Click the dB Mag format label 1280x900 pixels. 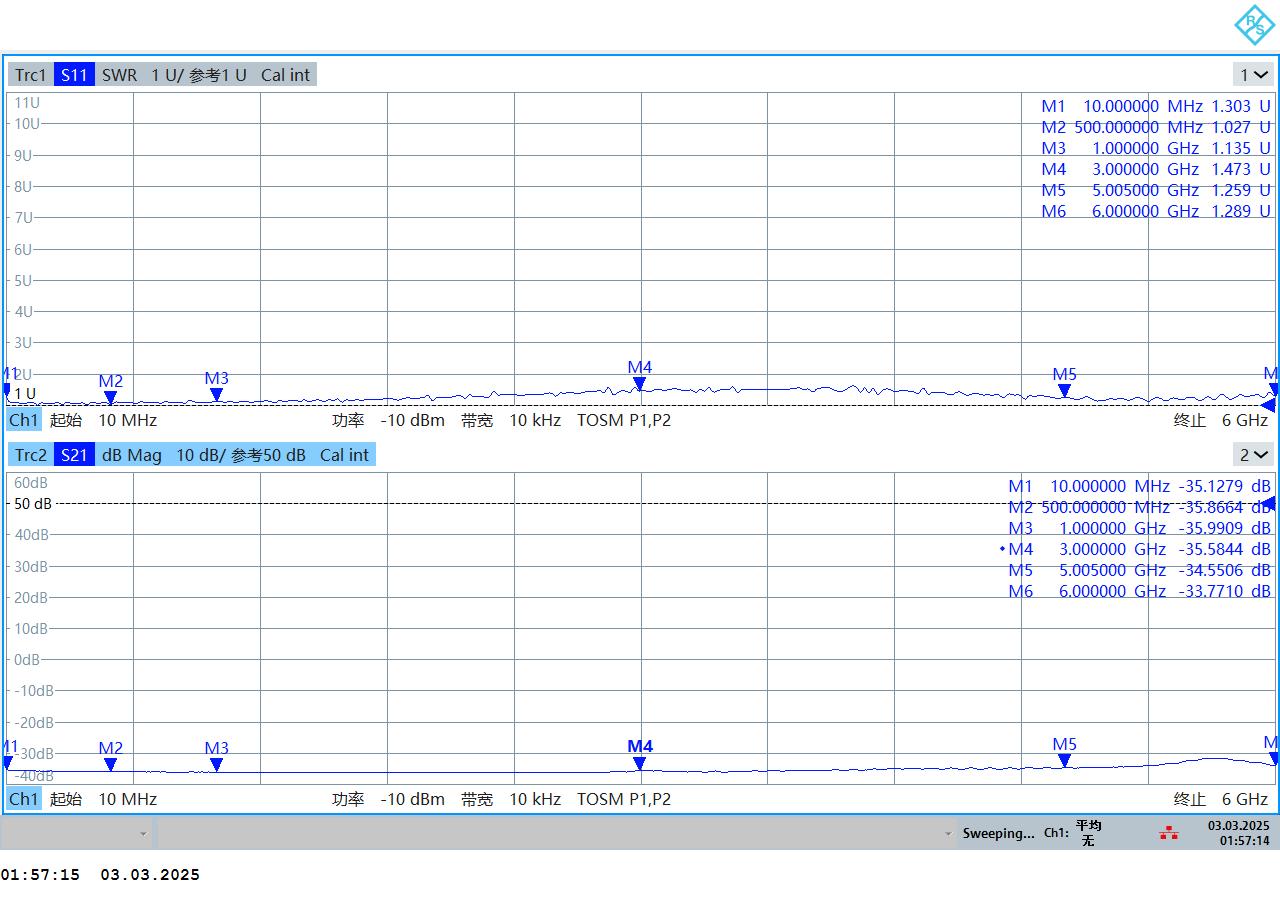(131, 455)
